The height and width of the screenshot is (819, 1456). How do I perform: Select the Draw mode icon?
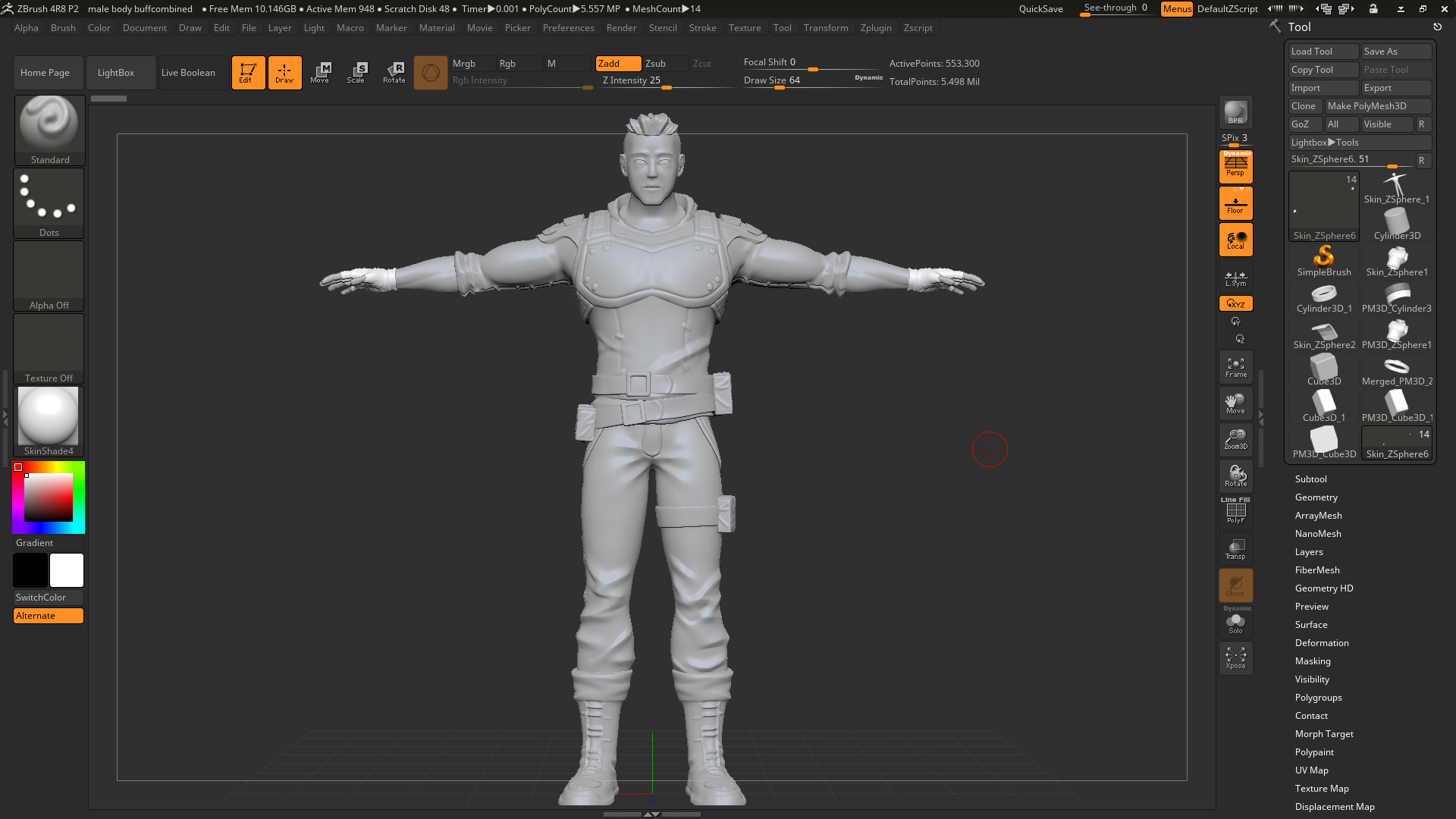tap(284, 73)
